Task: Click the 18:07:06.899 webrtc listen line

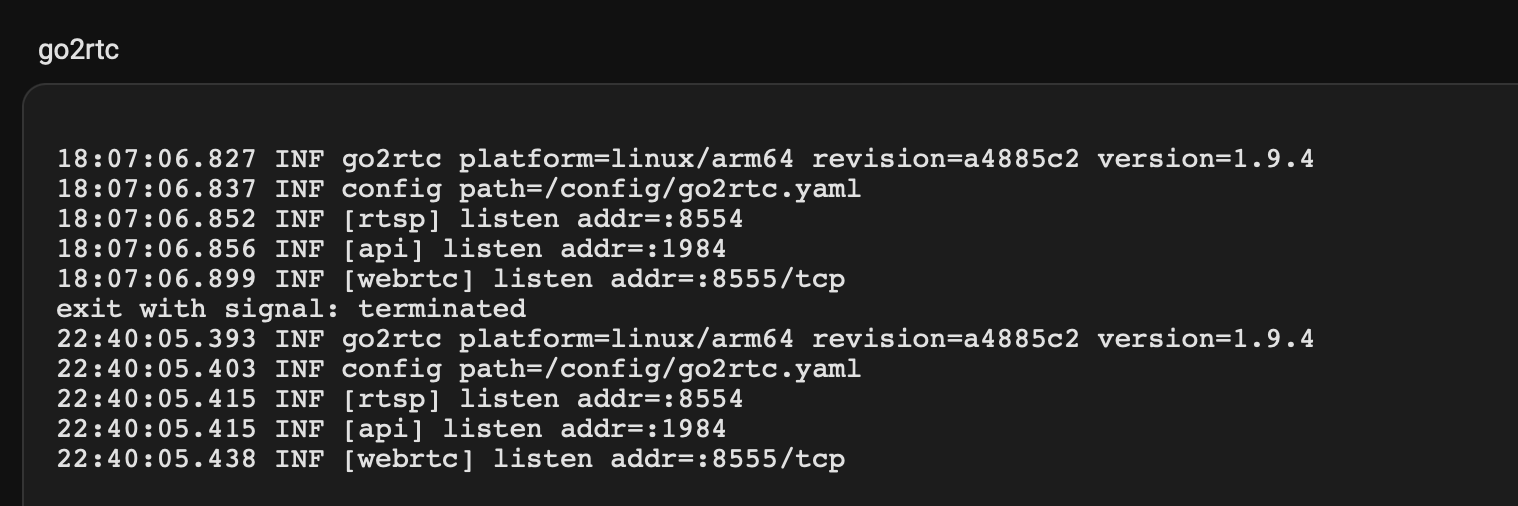Action: [x=451, y=278]
